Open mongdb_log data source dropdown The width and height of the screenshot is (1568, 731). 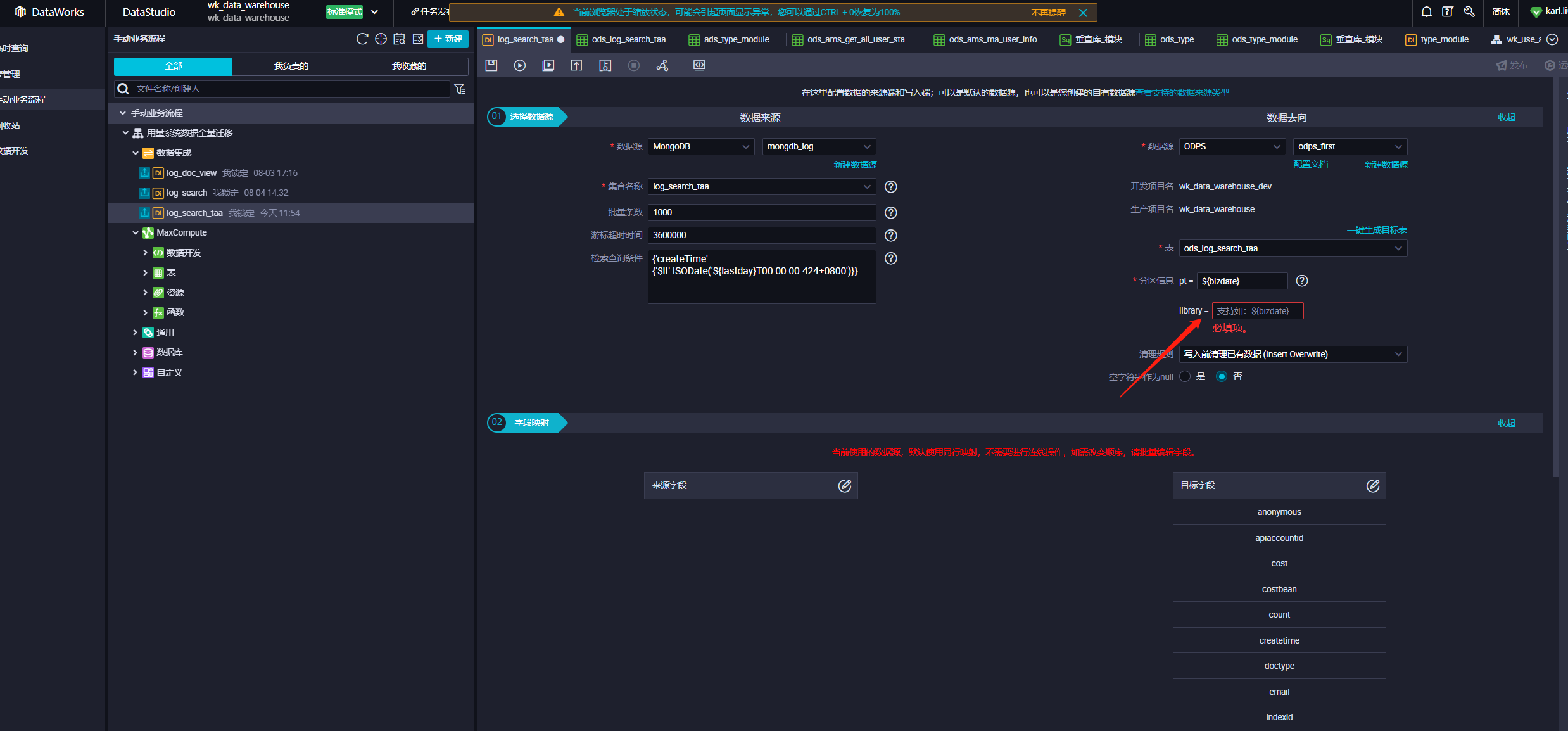tap(819, 146)
